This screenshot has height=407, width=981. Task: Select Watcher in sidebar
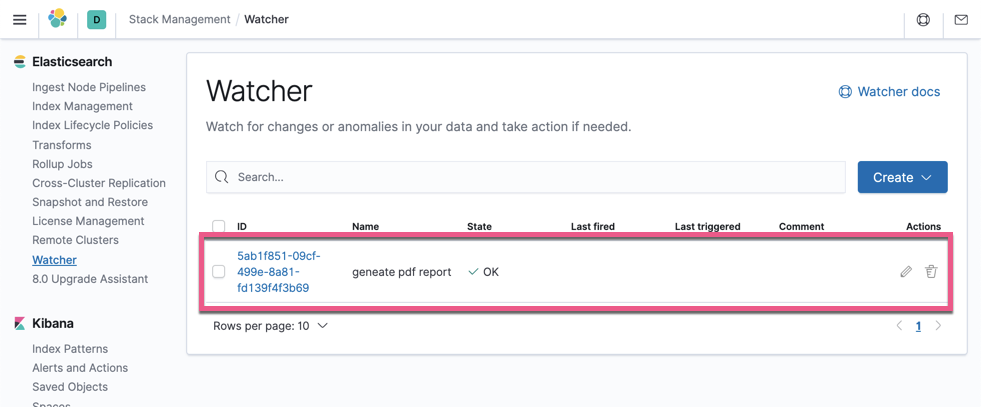[x=54, y=259]
